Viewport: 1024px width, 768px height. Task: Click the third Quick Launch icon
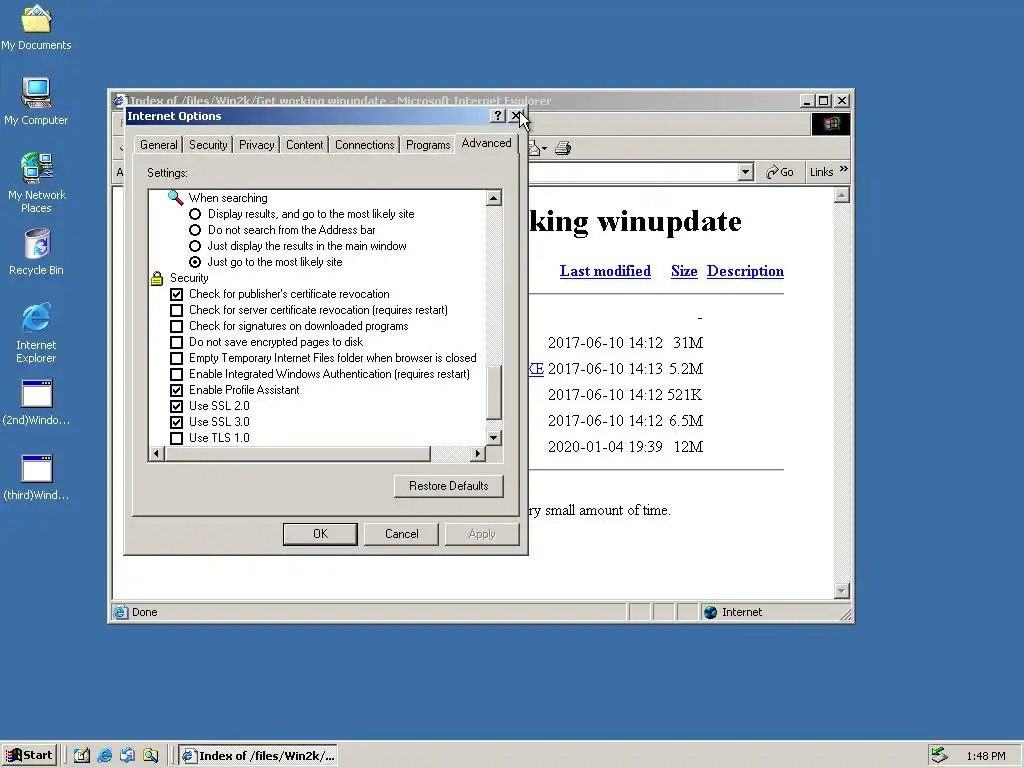127,756
